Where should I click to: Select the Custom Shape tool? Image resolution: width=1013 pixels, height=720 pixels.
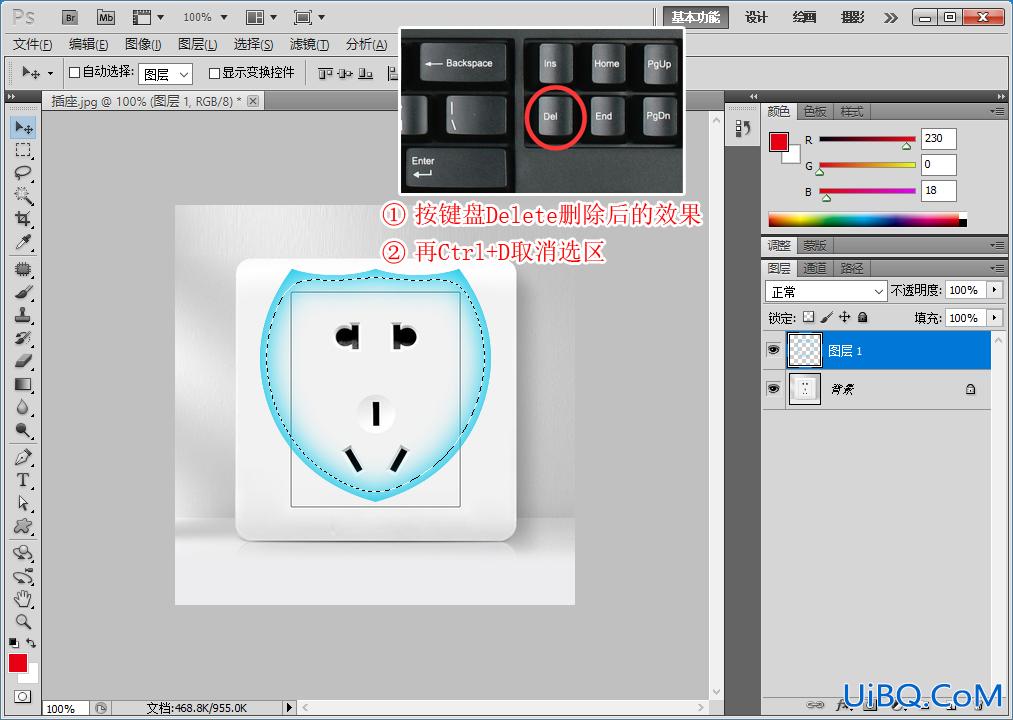tap(23, 526)
